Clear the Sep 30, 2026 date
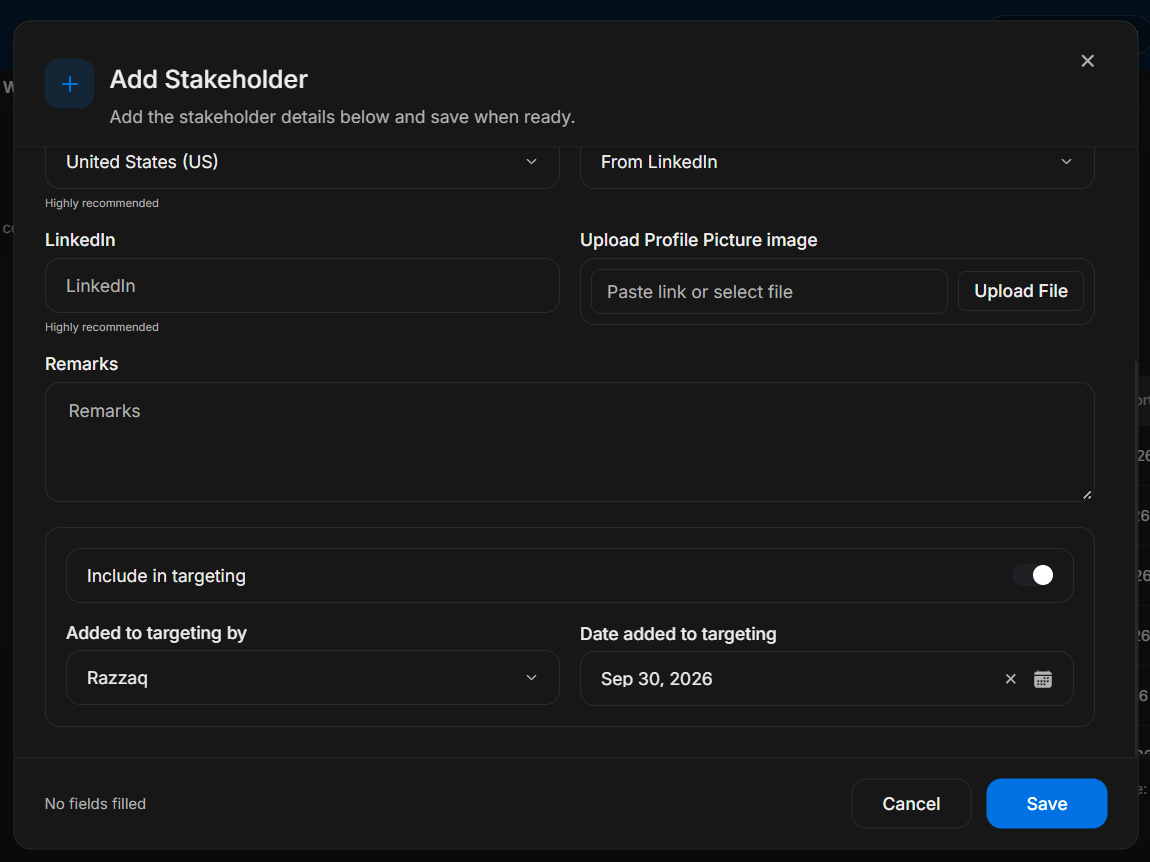Screen dimensions: 1150x862 [1010, 679]
